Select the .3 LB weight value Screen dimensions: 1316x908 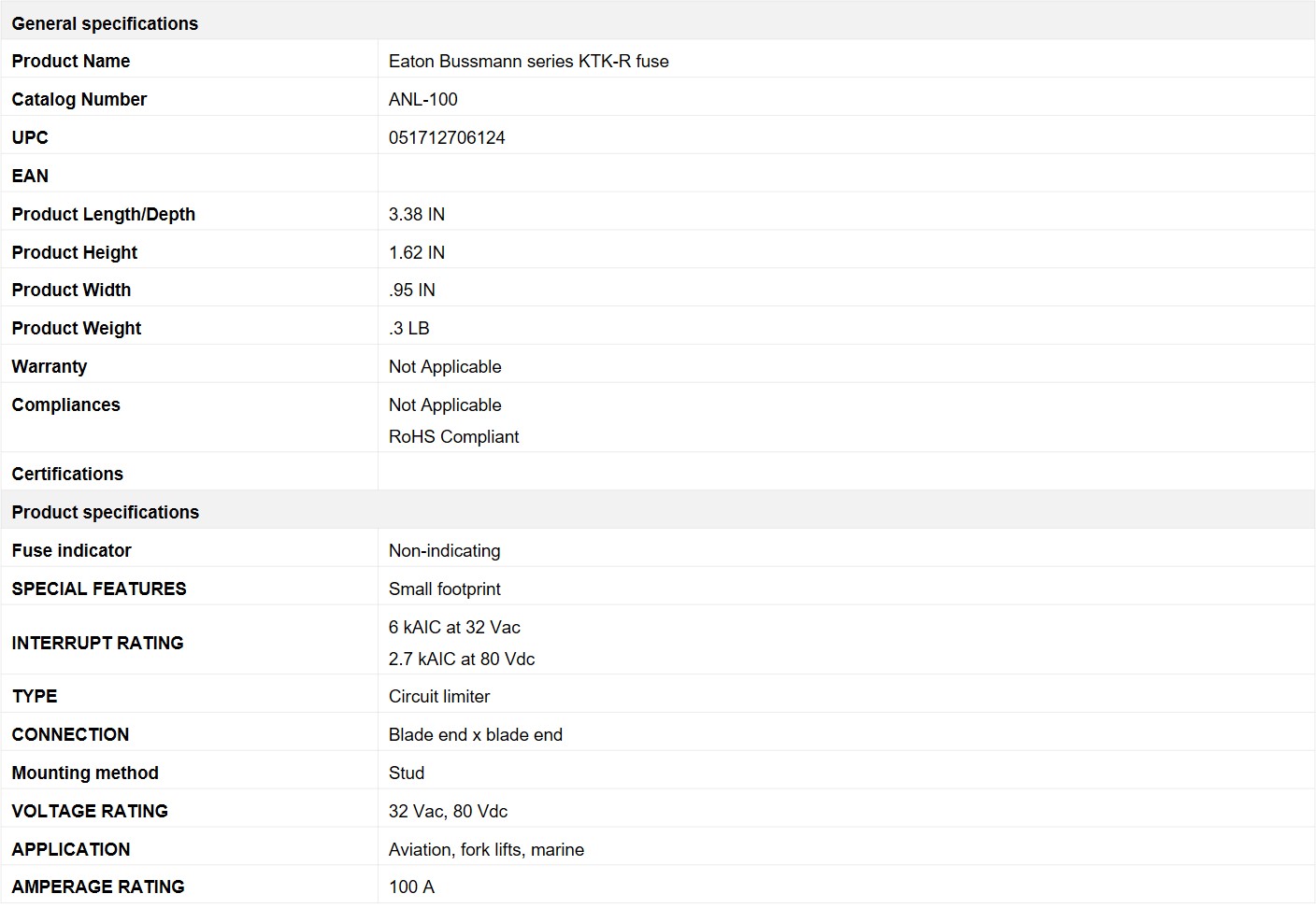coord(409,329)
